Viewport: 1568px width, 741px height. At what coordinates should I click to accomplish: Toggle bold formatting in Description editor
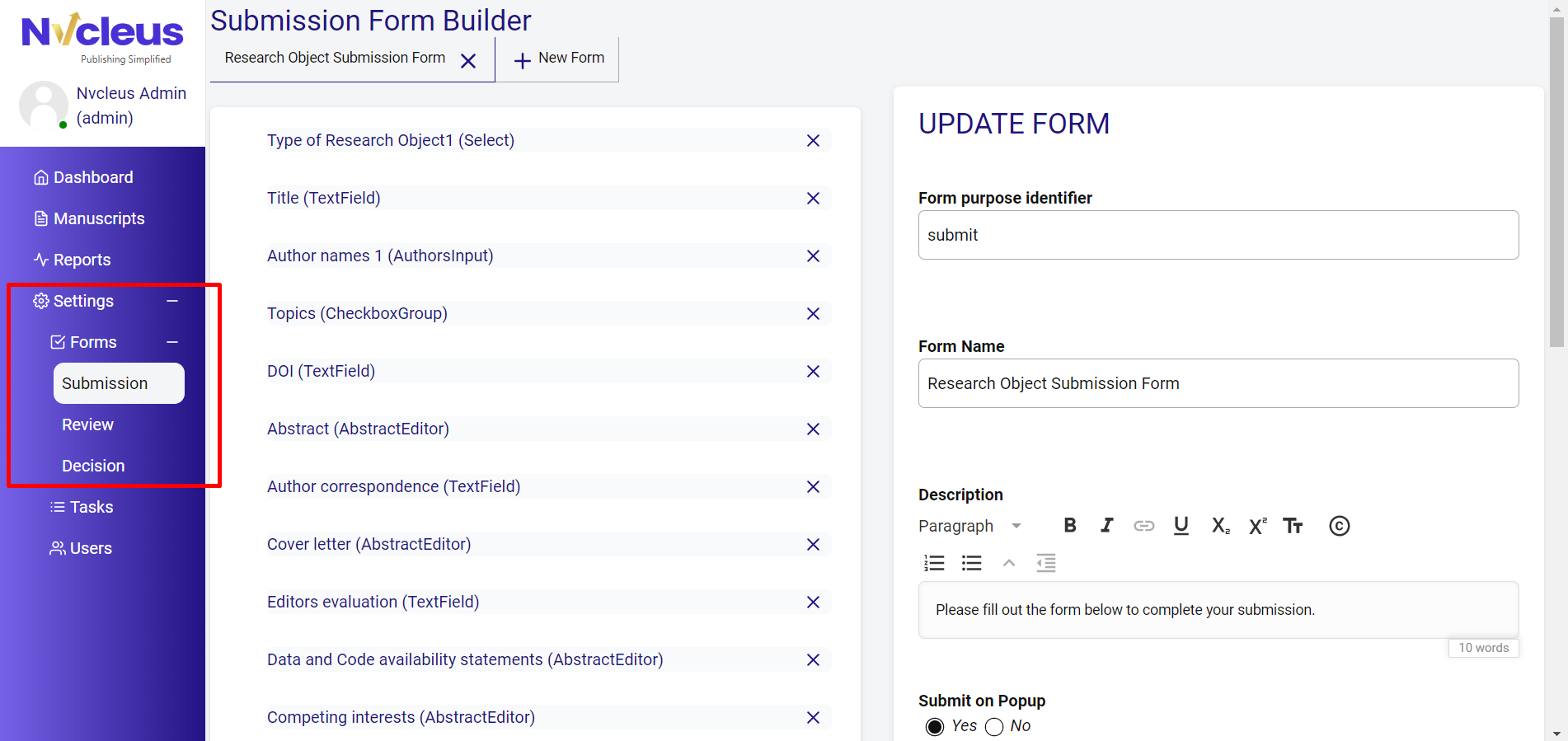[x=1070, y=526]
